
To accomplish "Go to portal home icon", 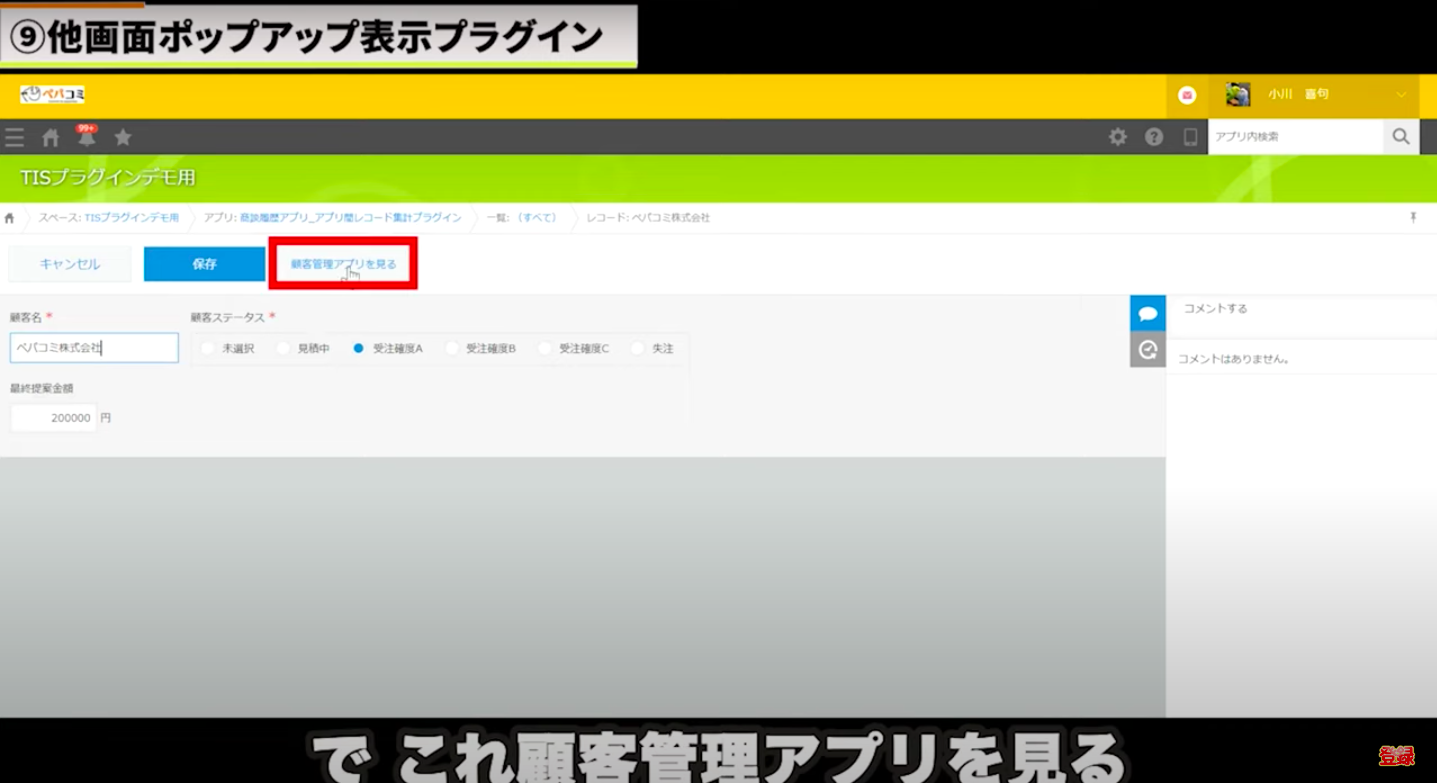I will click(x=50, y=137).
